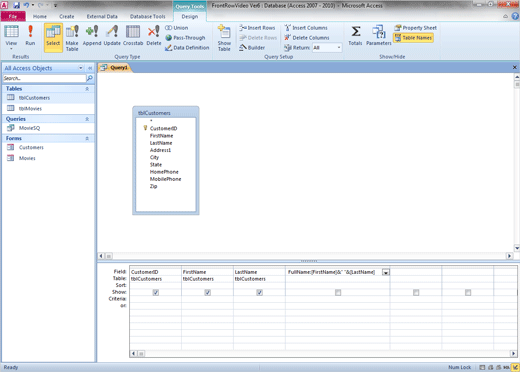
Task: Click Delete Columns in Query Setup
Action: coord(307,38)
